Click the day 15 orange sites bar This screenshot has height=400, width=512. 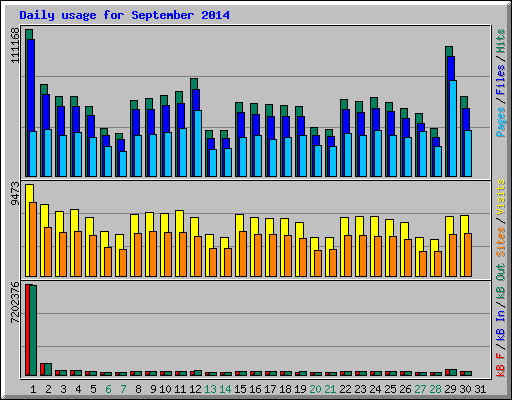(x=243, y=254)
